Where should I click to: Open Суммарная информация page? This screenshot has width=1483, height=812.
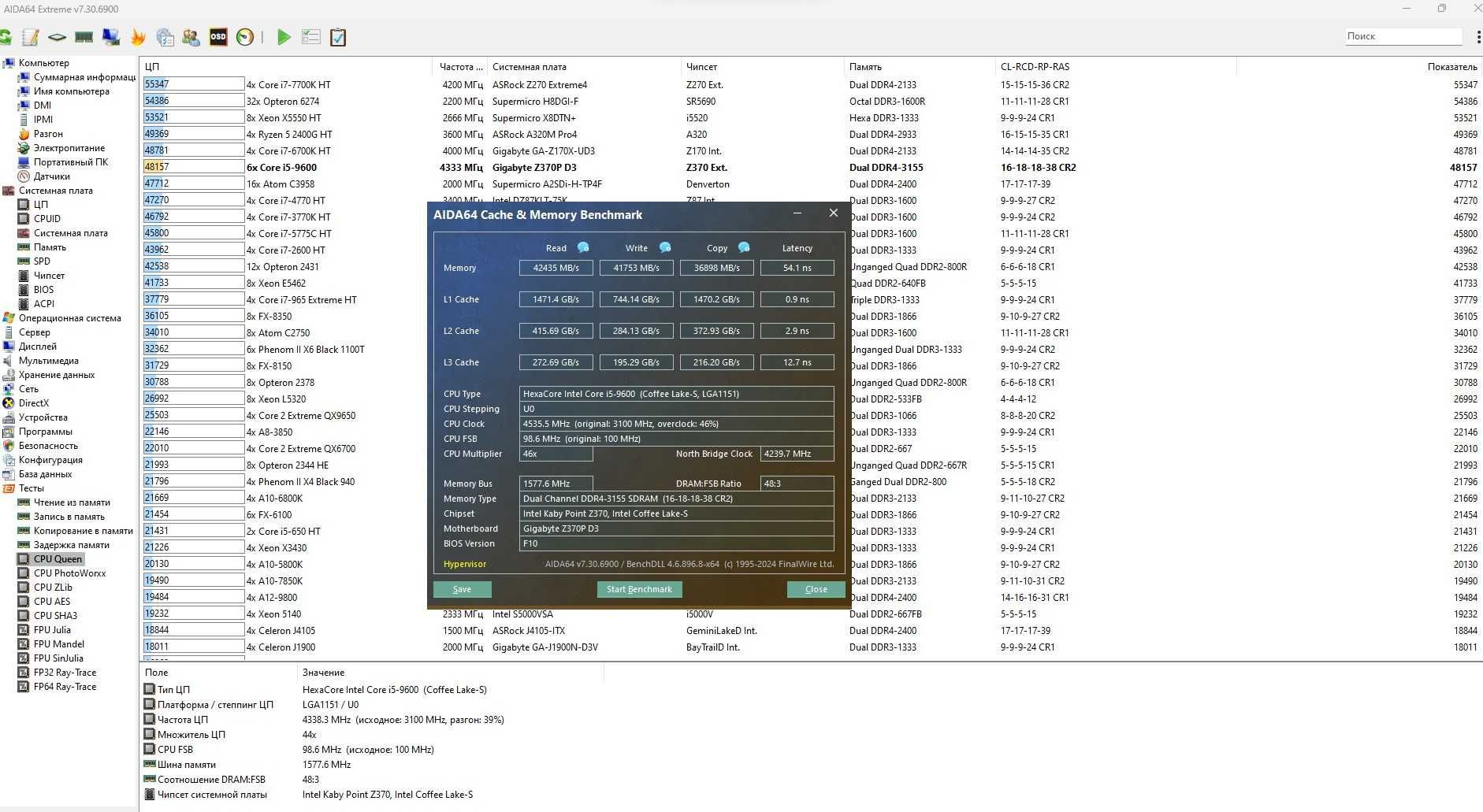pos(84,77)
